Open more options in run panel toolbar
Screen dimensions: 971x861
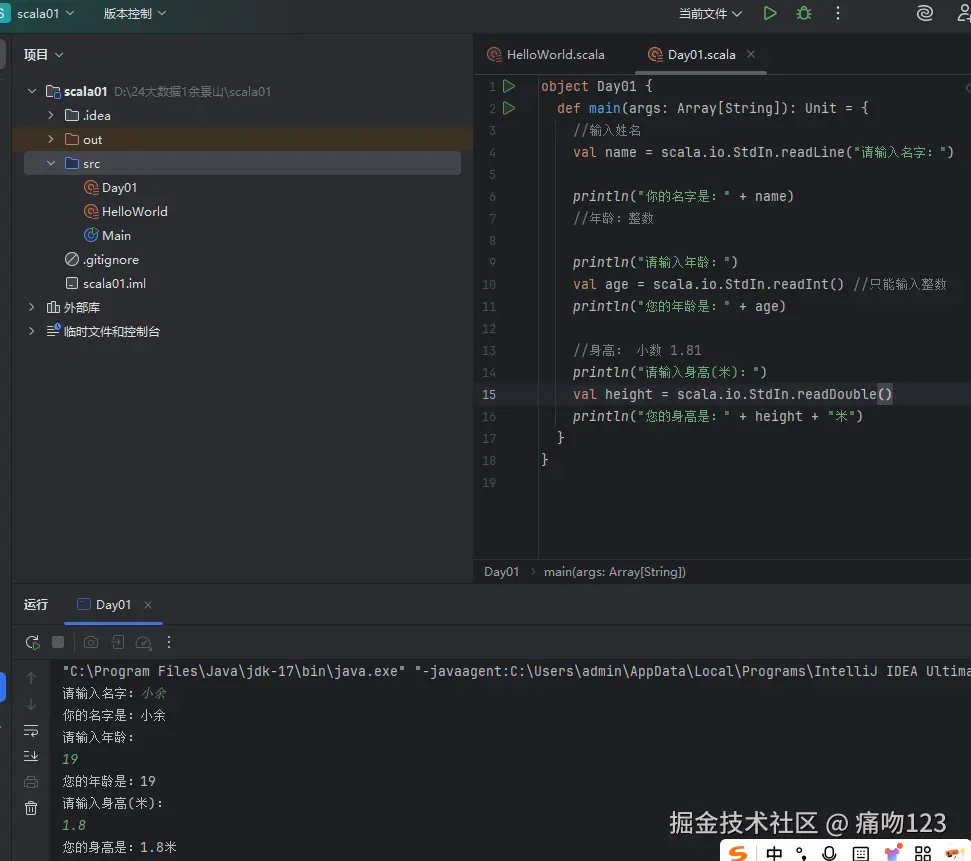coord(169,642)
